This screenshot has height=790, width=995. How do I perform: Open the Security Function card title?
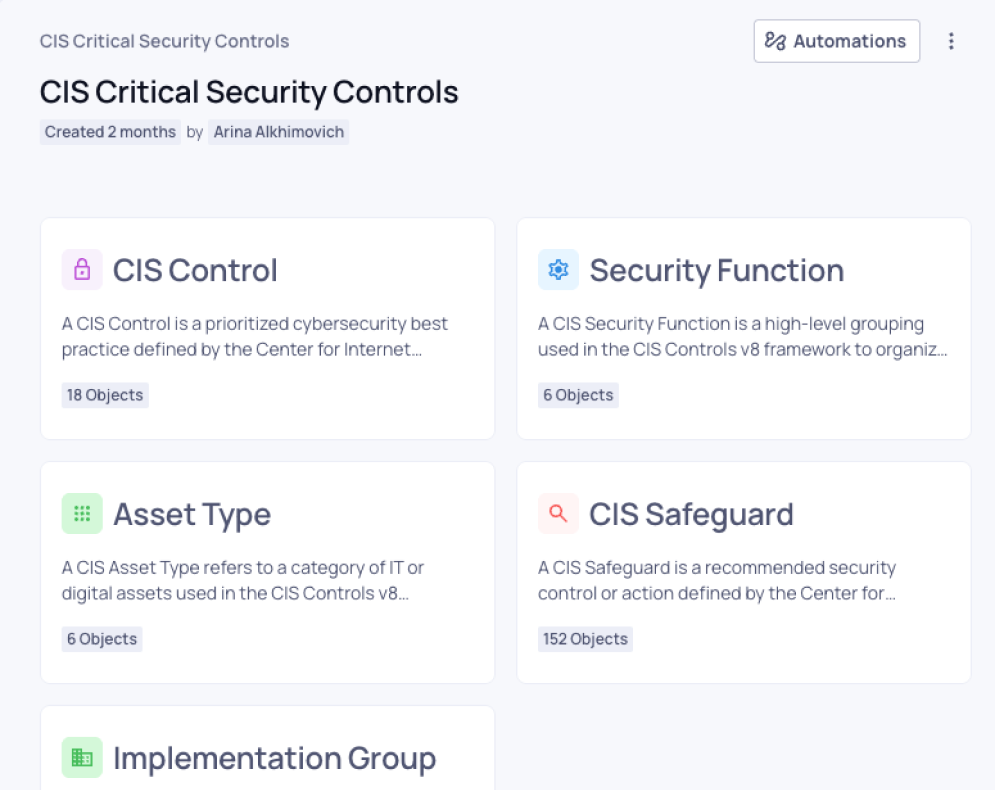pos(716,270)
